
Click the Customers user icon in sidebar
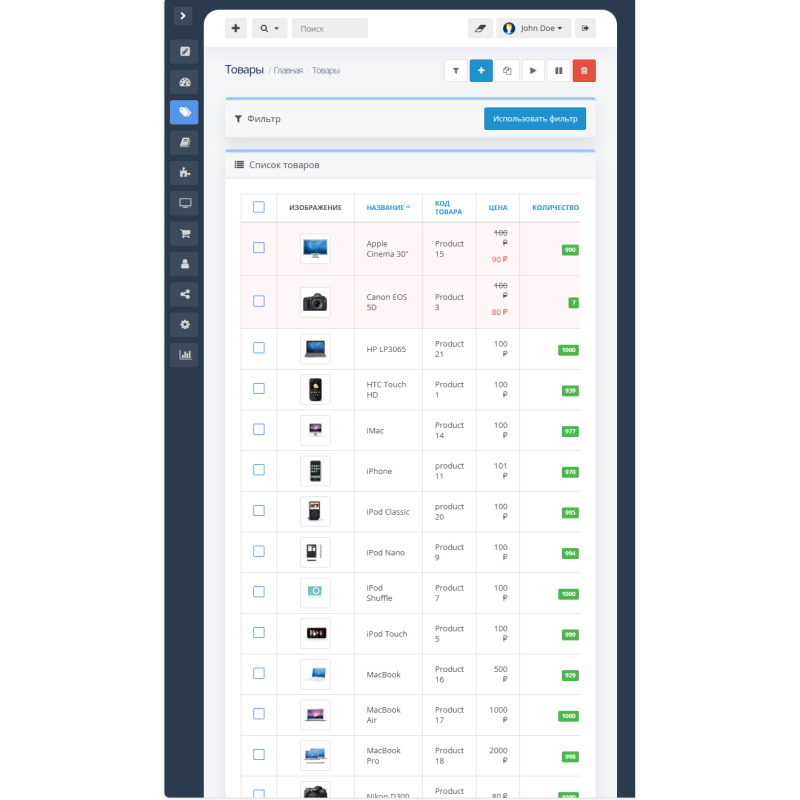coord(184,263)
